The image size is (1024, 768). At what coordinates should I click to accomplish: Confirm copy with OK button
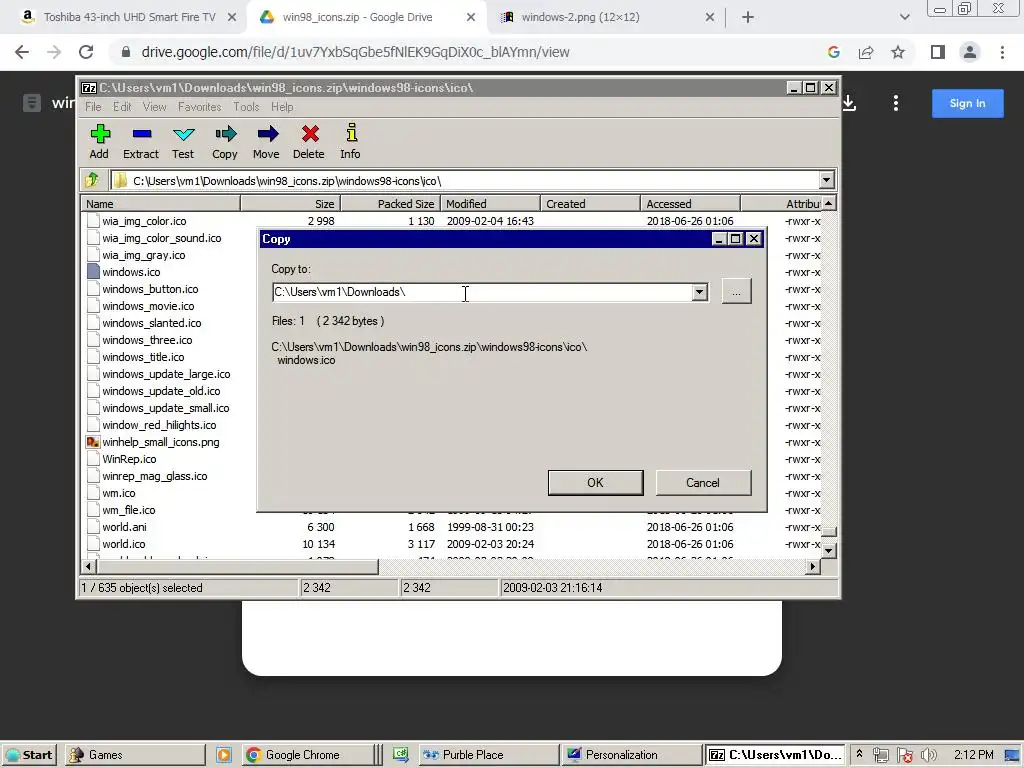(596, 483)
